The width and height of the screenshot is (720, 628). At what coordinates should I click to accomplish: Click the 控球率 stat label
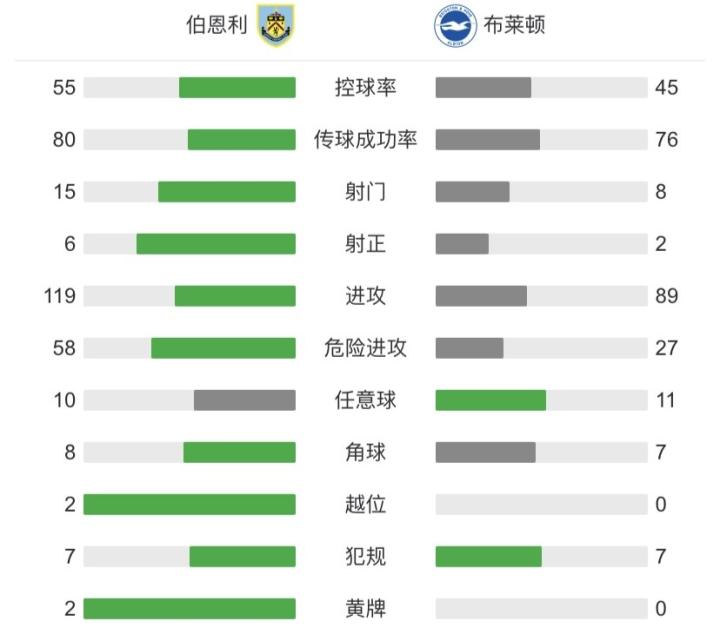[365, 88]
